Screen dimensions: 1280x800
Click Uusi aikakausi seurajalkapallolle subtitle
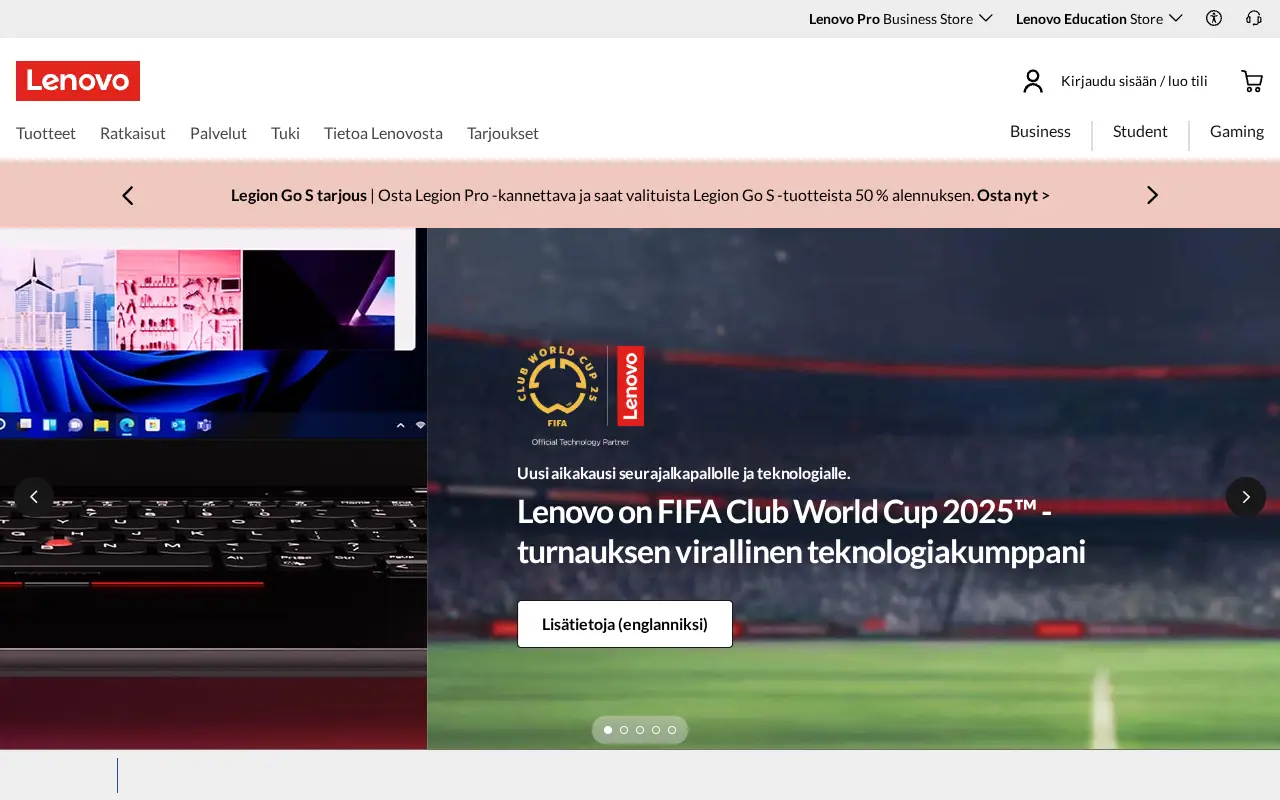coord(684,473)
